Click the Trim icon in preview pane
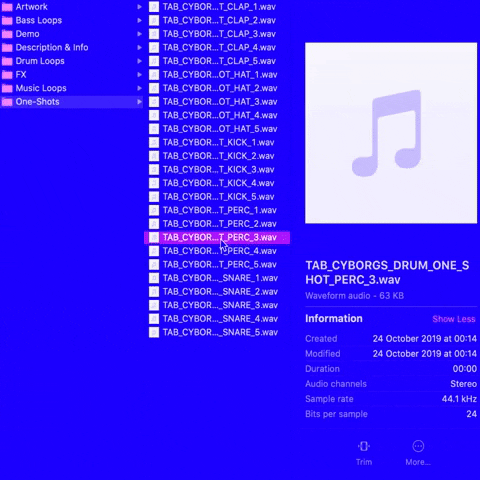Image resolution: width=480 pixels, height=480 pixels. coord(364,446)
